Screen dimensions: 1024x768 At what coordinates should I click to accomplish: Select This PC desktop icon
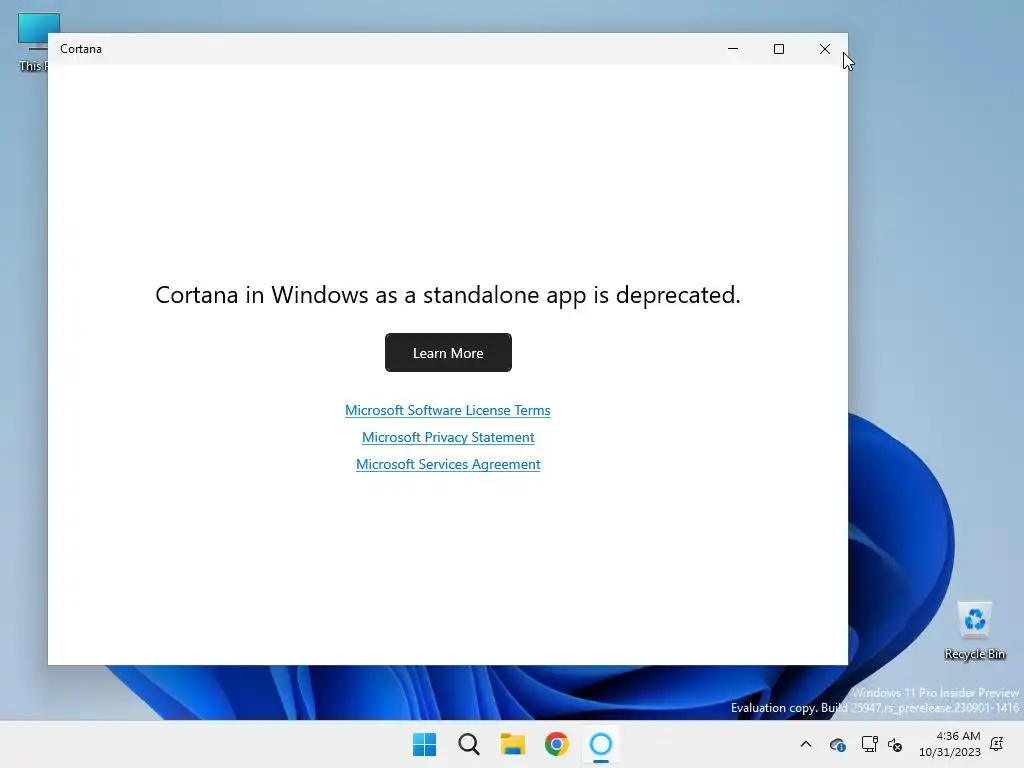click(33, 42)
